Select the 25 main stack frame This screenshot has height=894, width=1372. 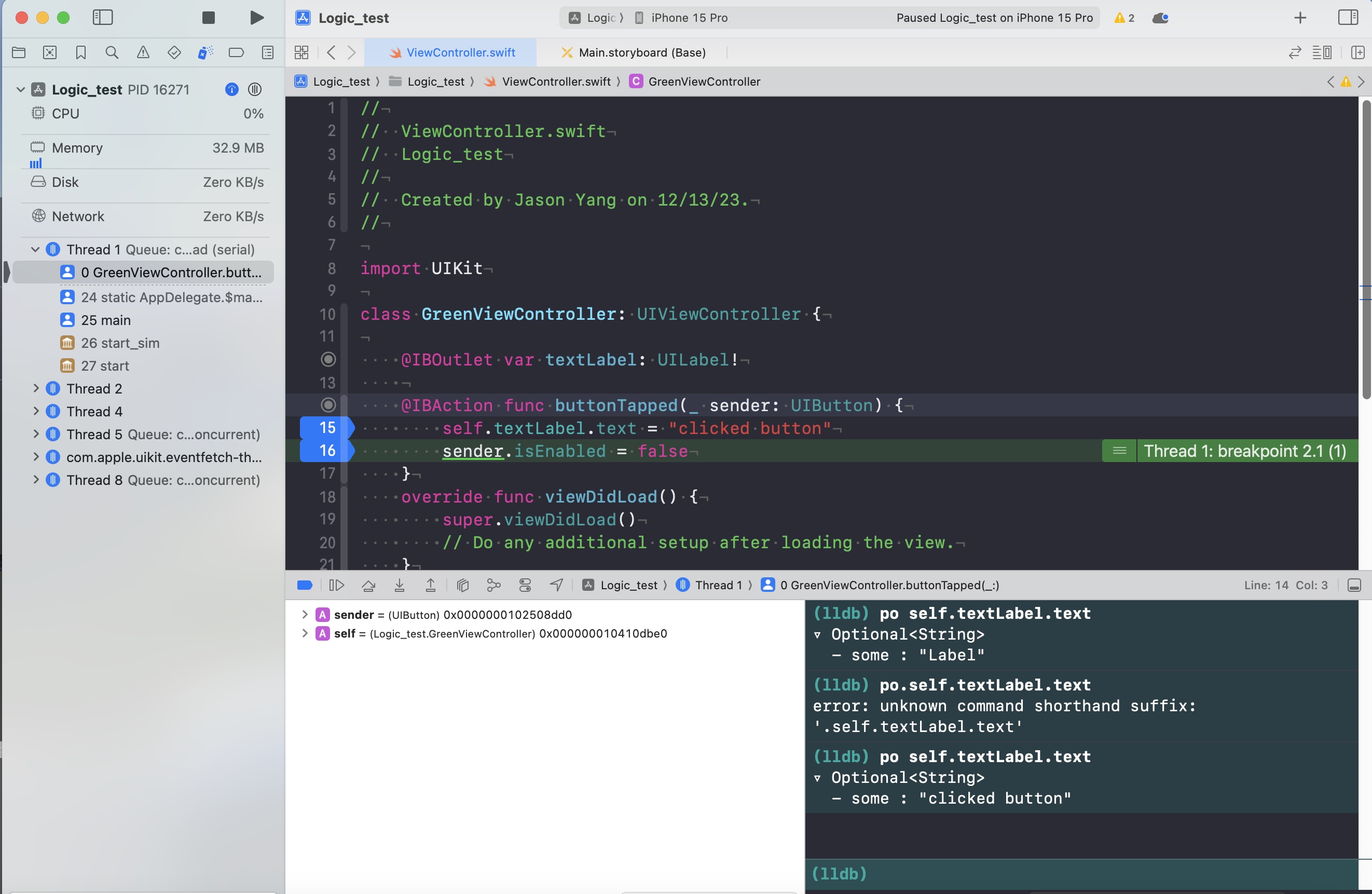(x=105, y=320)
